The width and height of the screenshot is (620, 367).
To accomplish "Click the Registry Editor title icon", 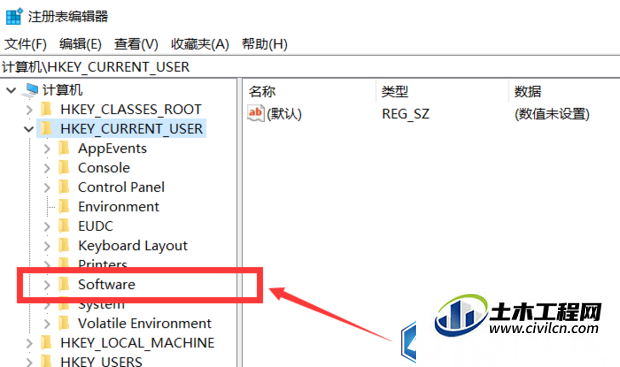I will [14, 16].
